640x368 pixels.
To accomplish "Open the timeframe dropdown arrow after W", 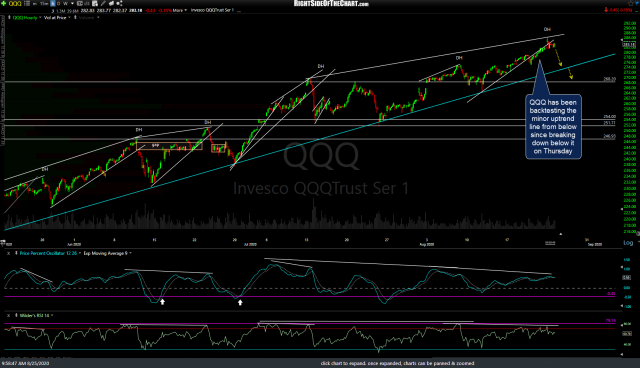I will click(x=72, y=4).
